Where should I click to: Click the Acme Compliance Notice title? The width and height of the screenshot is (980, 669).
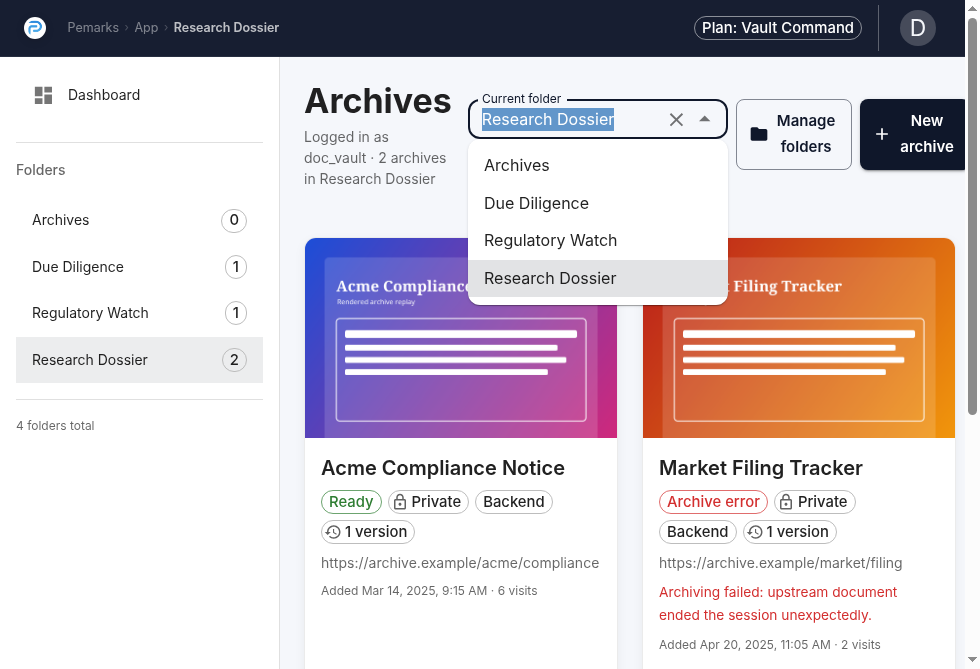point(443,468)
